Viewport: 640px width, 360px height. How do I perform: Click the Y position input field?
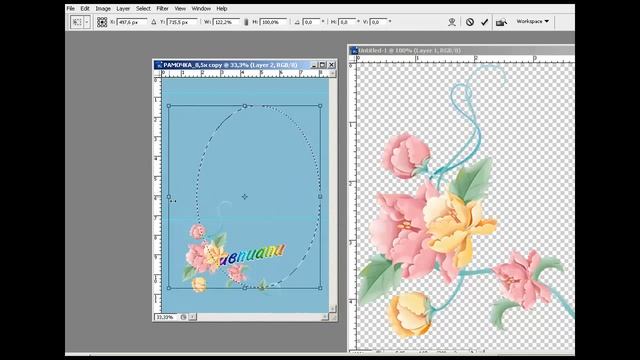pyautogui.click(x=182, y=22)
